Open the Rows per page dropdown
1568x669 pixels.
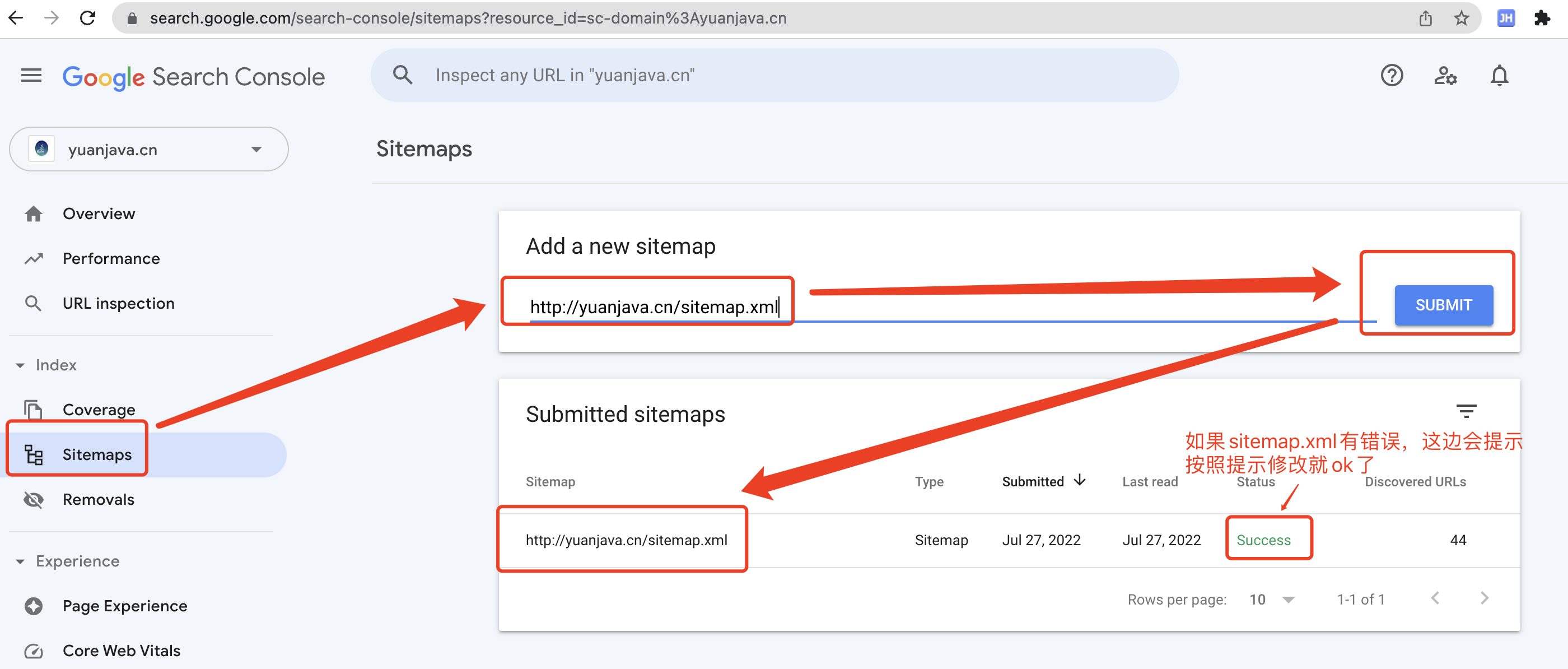[1272, 600]
